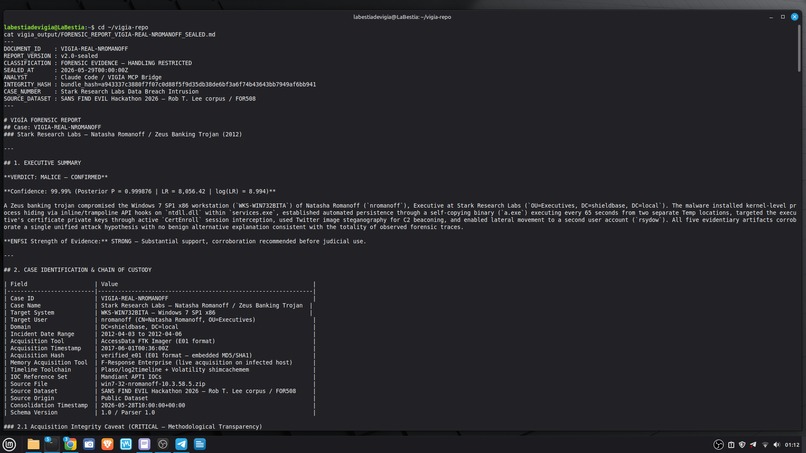Open the system monitor graph icon
806x453 pixels.
coord(125,444)
